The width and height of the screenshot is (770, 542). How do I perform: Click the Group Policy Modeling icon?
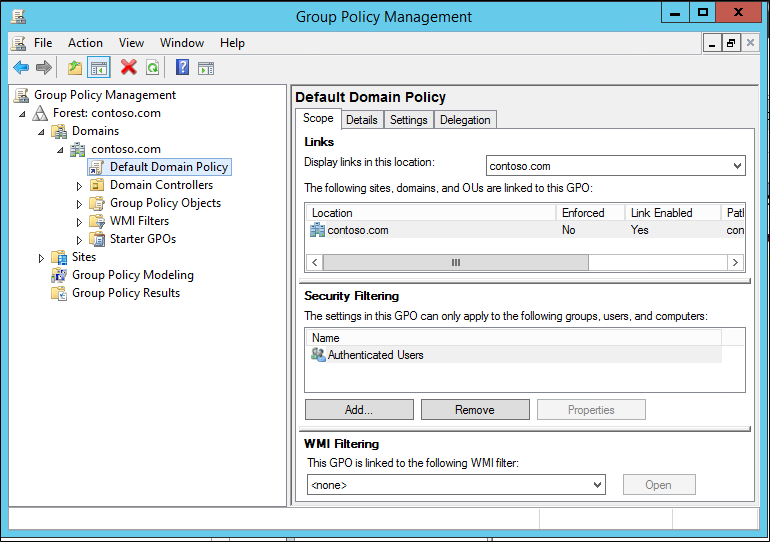(x=59, y=275)
